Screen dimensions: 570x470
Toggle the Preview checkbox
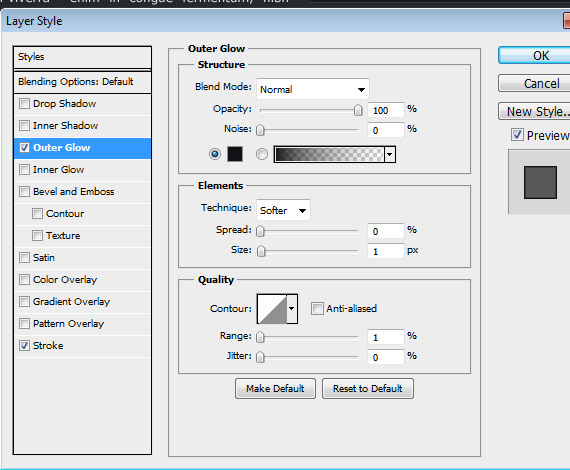point(517,135)
